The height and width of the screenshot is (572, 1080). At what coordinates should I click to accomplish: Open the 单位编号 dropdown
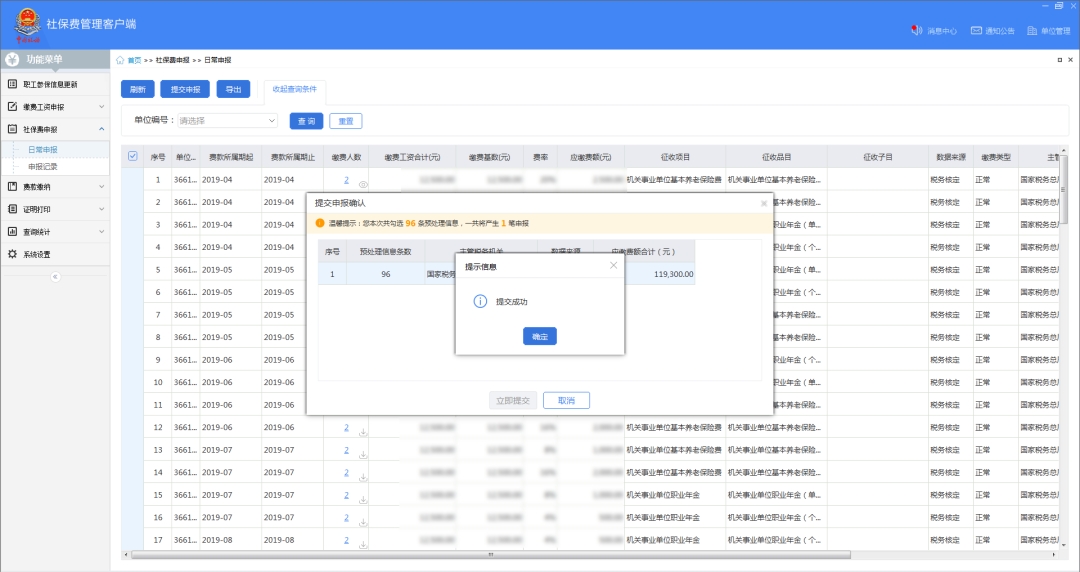(x=227, y=121)
